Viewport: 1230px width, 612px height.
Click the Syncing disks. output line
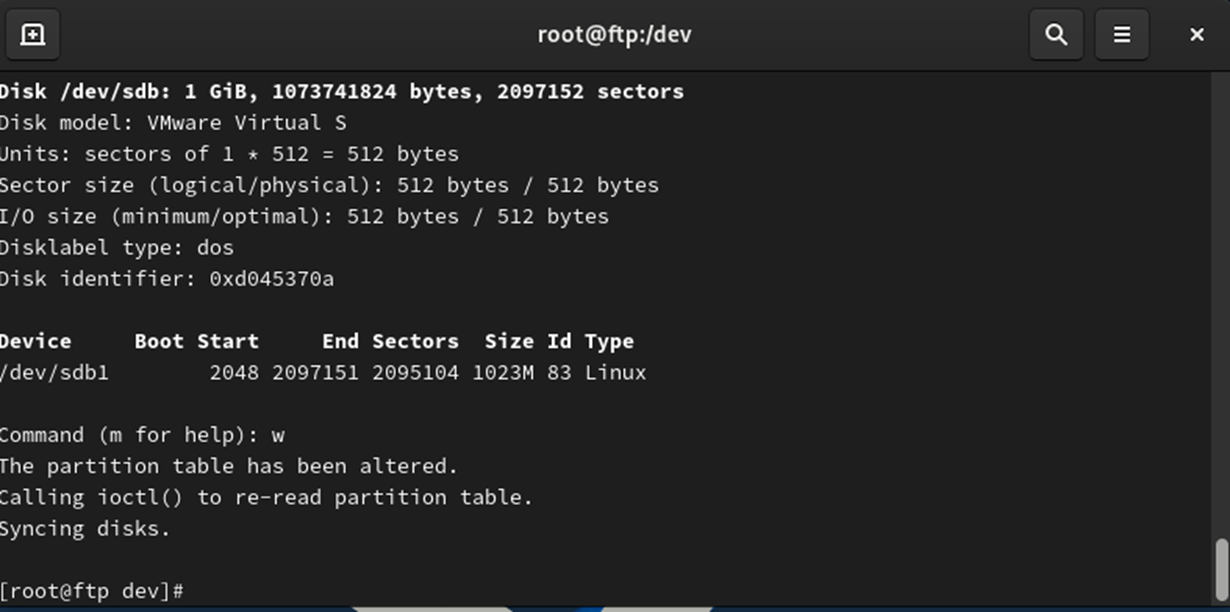pyautogui.click(x=85, y=529)
